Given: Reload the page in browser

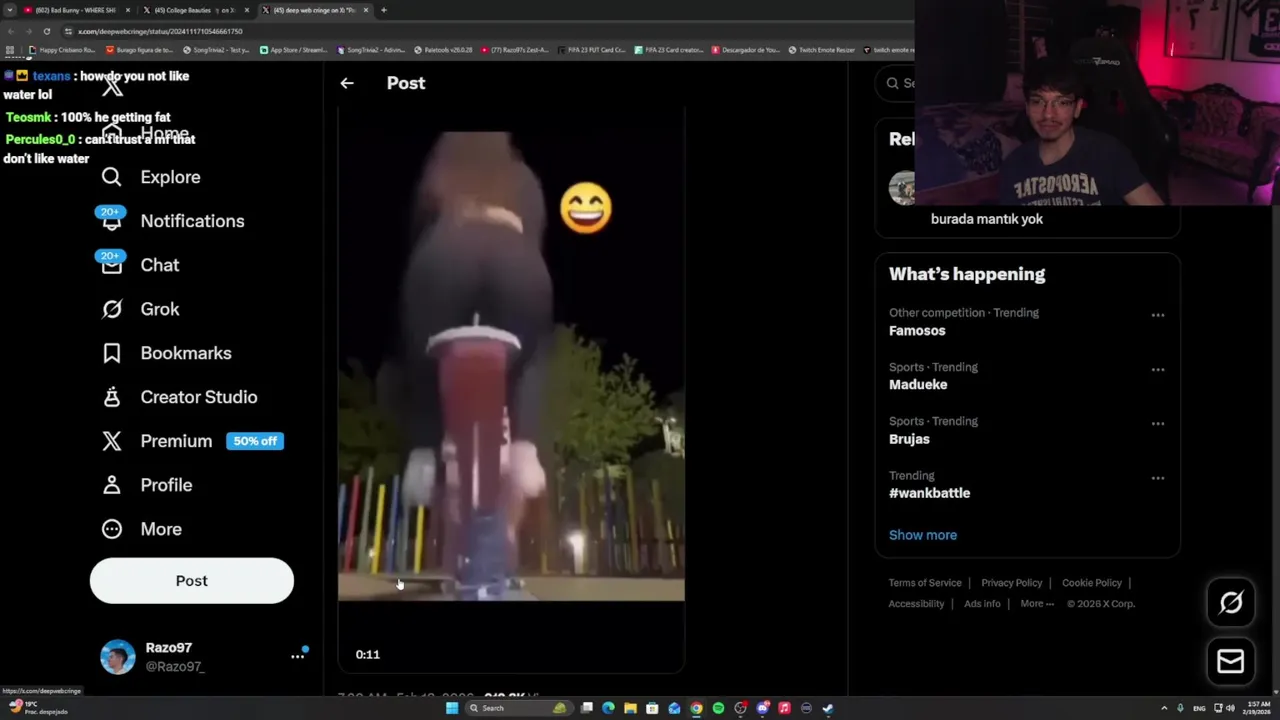Looking at the screenshot, I should pyautogui.click(x=46, y=31).
